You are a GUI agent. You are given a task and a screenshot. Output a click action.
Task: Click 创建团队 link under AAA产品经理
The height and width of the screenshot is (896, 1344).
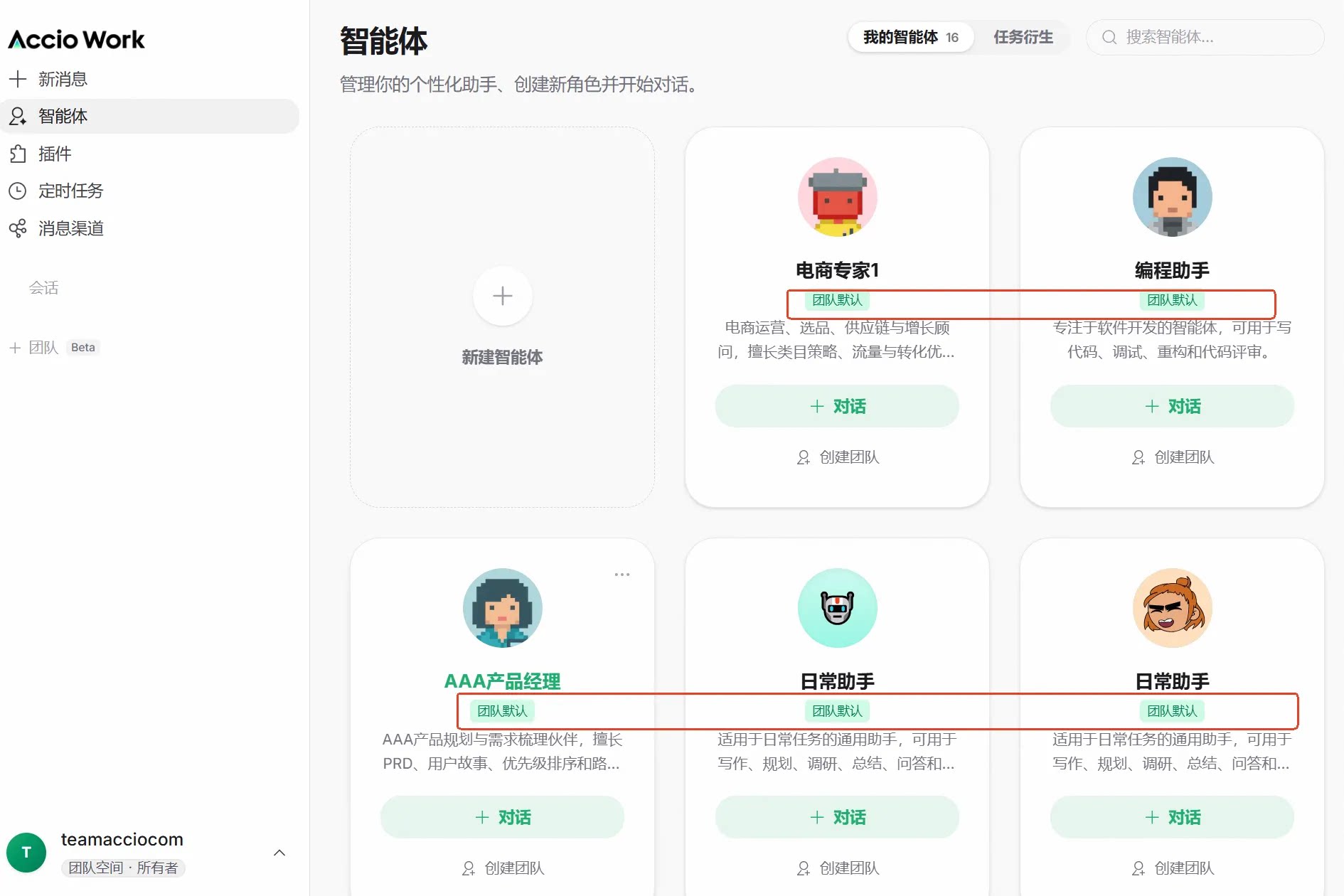503,868
